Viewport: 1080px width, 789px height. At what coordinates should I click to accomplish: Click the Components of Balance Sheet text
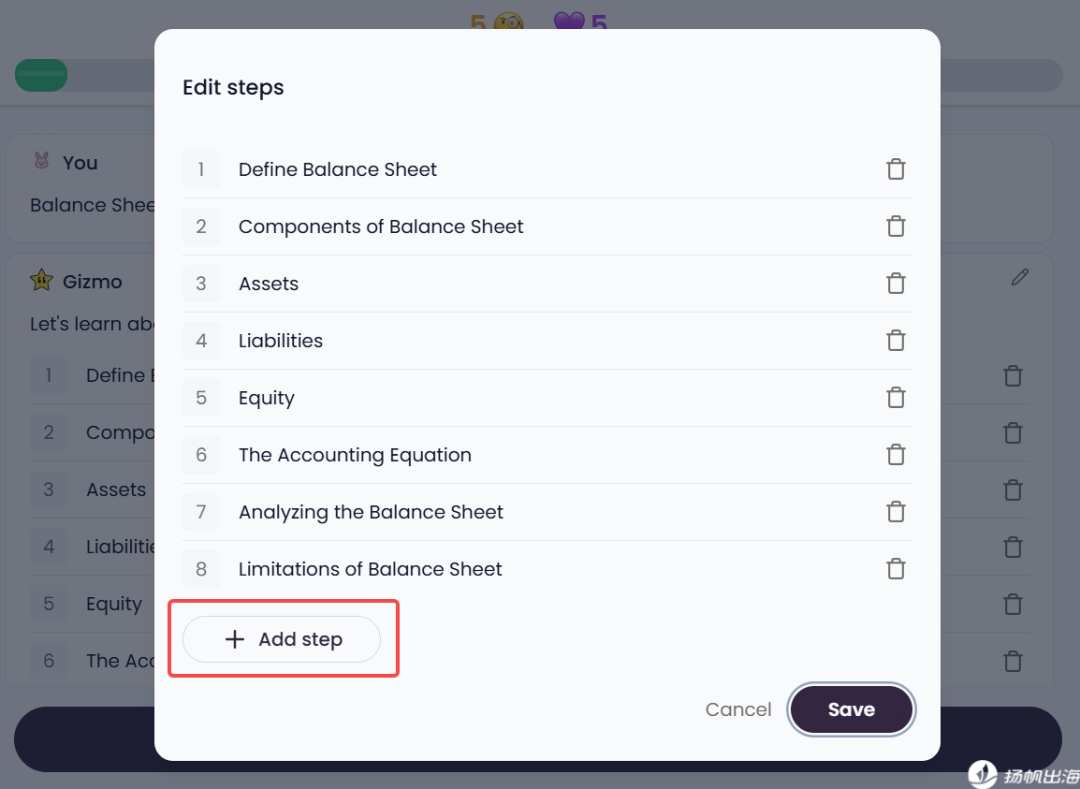coord(381,227)
